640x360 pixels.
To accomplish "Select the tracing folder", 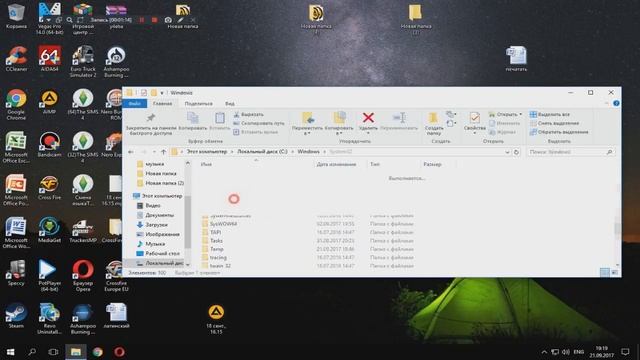I will pos(214,258).
